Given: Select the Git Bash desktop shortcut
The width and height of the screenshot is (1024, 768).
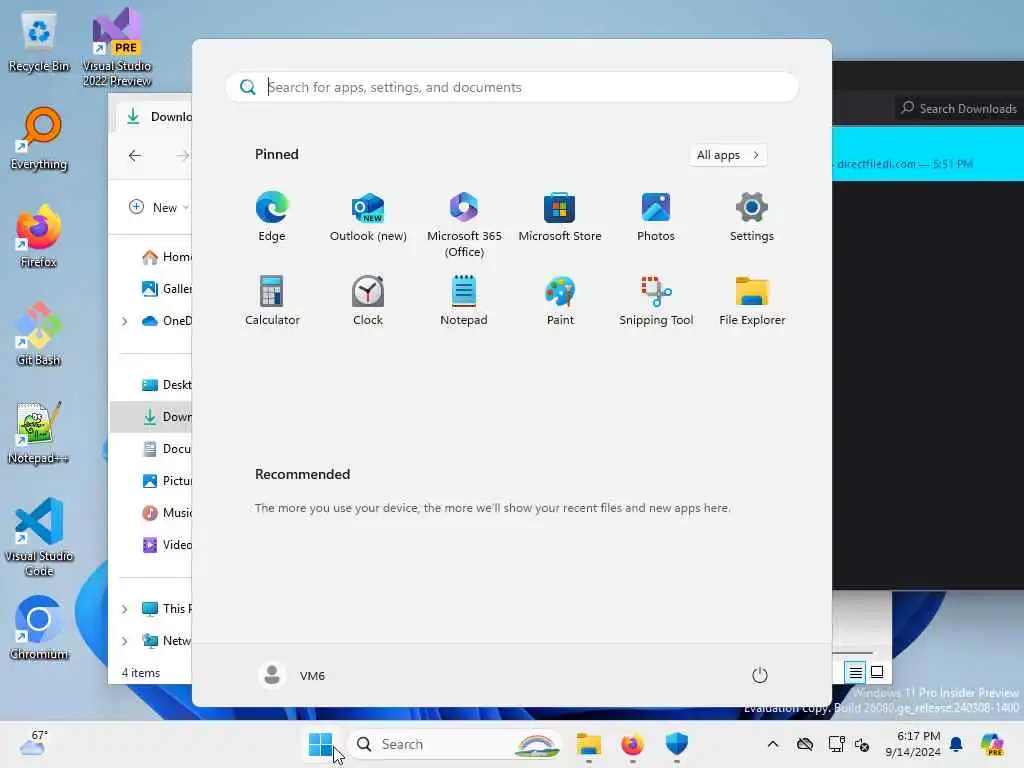Looking at the screenshot, I should (39, 334).
